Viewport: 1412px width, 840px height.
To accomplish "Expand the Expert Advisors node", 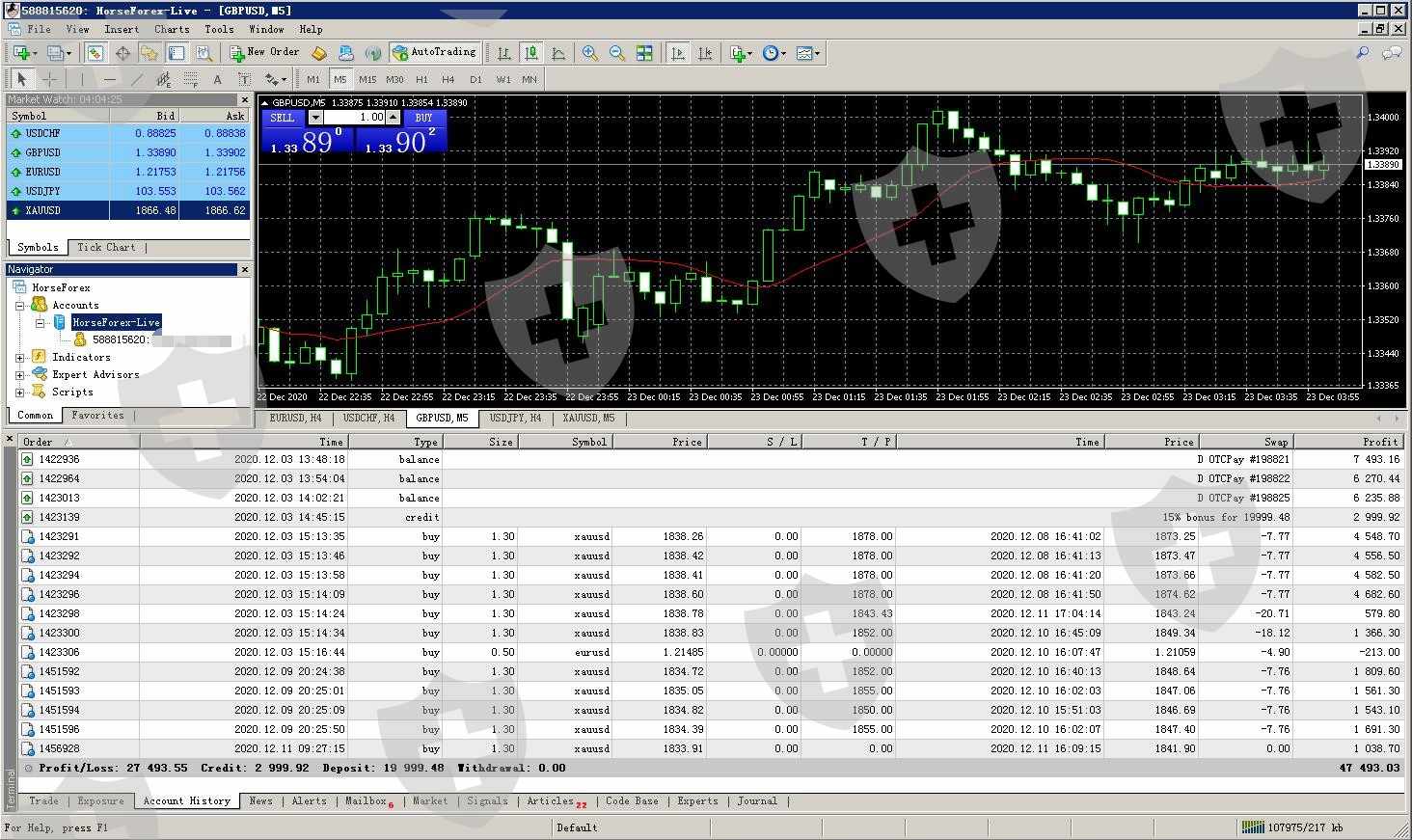I will (x=20, y=374).
